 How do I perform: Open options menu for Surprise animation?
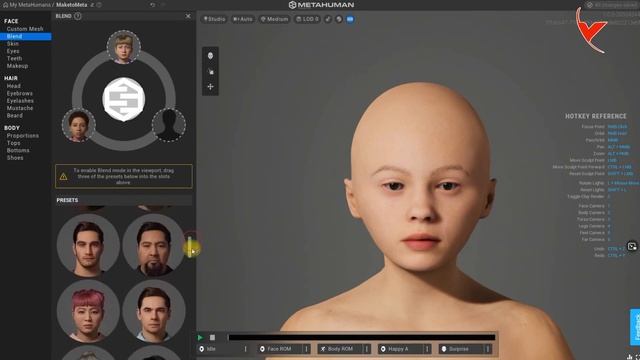488,349
